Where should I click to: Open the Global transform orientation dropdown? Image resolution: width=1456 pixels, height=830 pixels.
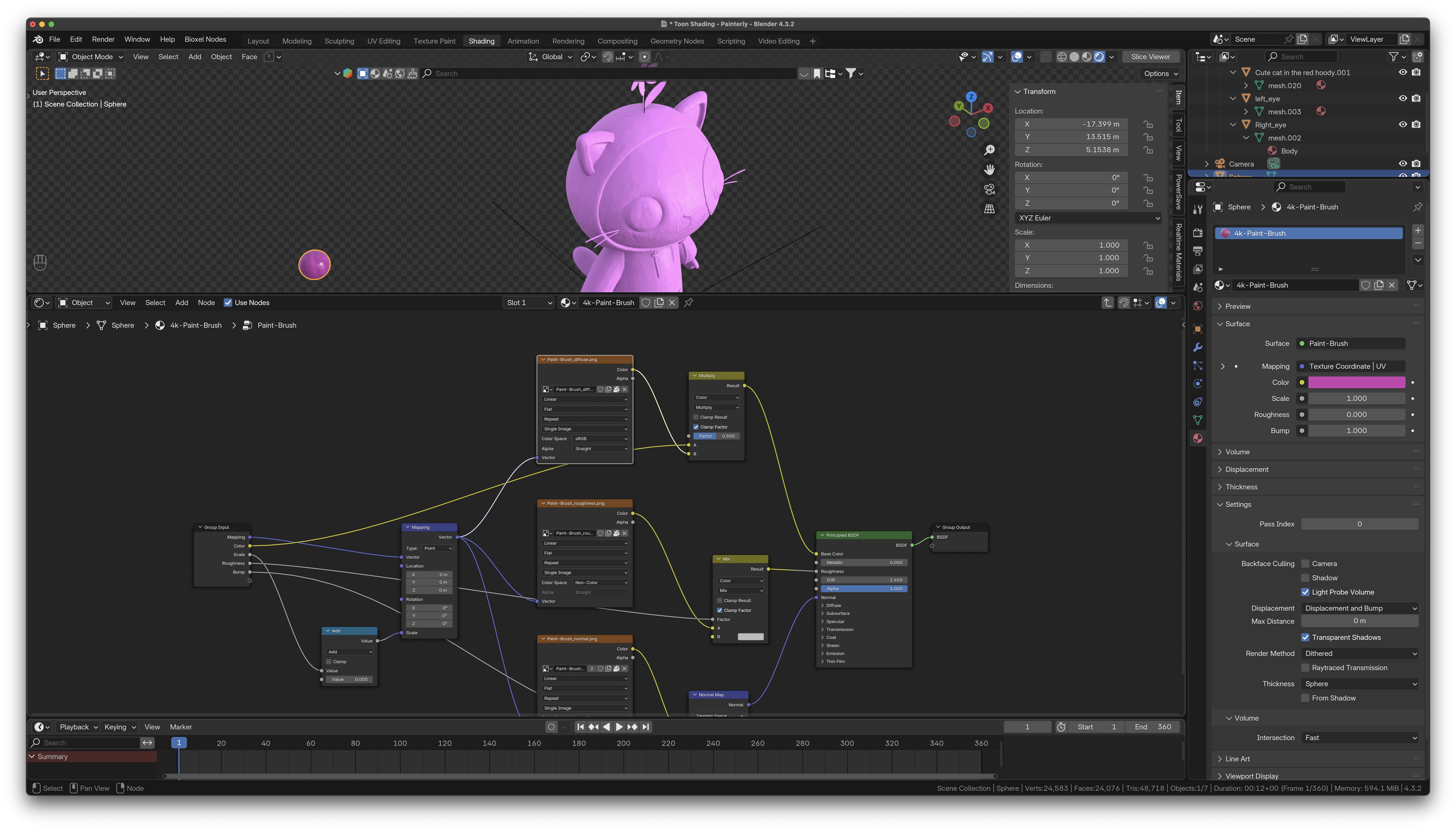pos(550,57)
